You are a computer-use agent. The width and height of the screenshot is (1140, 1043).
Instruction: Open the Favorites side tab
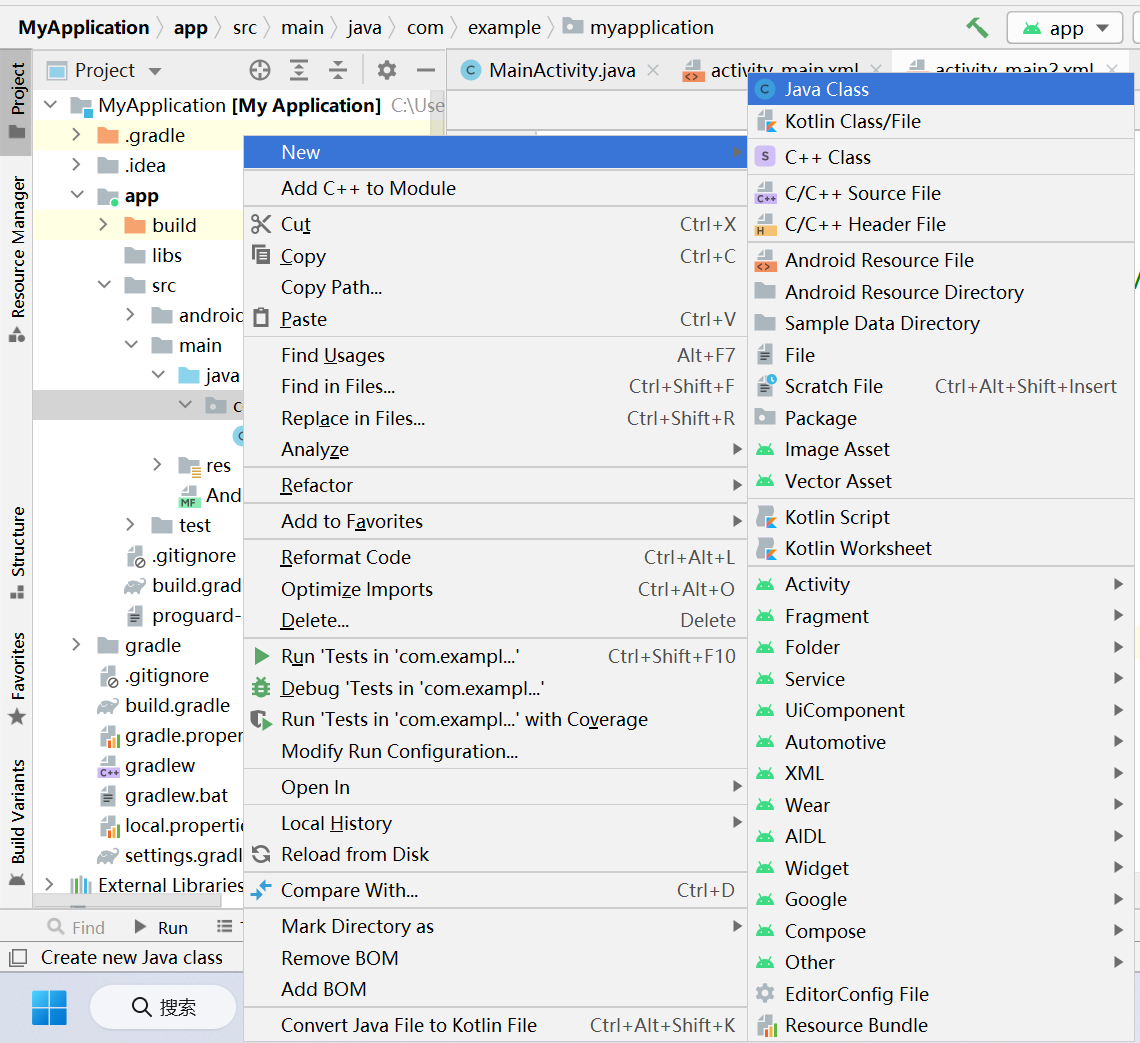[x=17, y=679]
